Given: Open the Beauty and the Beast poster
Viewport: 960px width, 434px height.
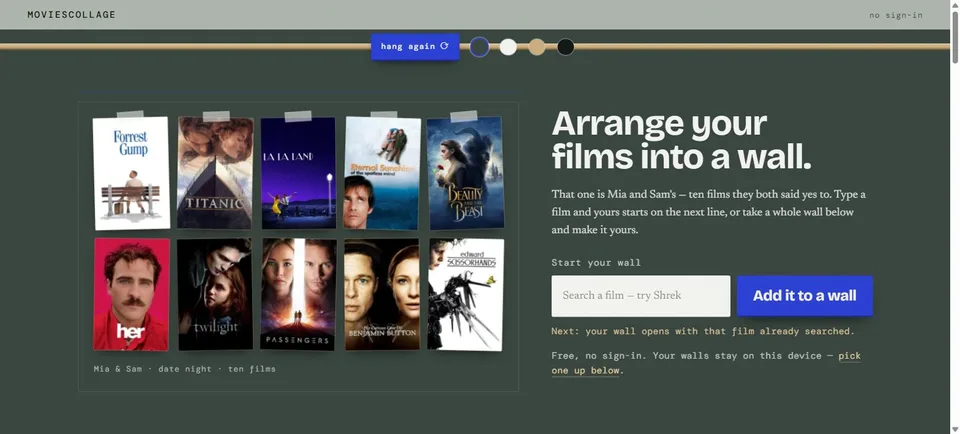Looking at the screenshot, I should 465,173.
